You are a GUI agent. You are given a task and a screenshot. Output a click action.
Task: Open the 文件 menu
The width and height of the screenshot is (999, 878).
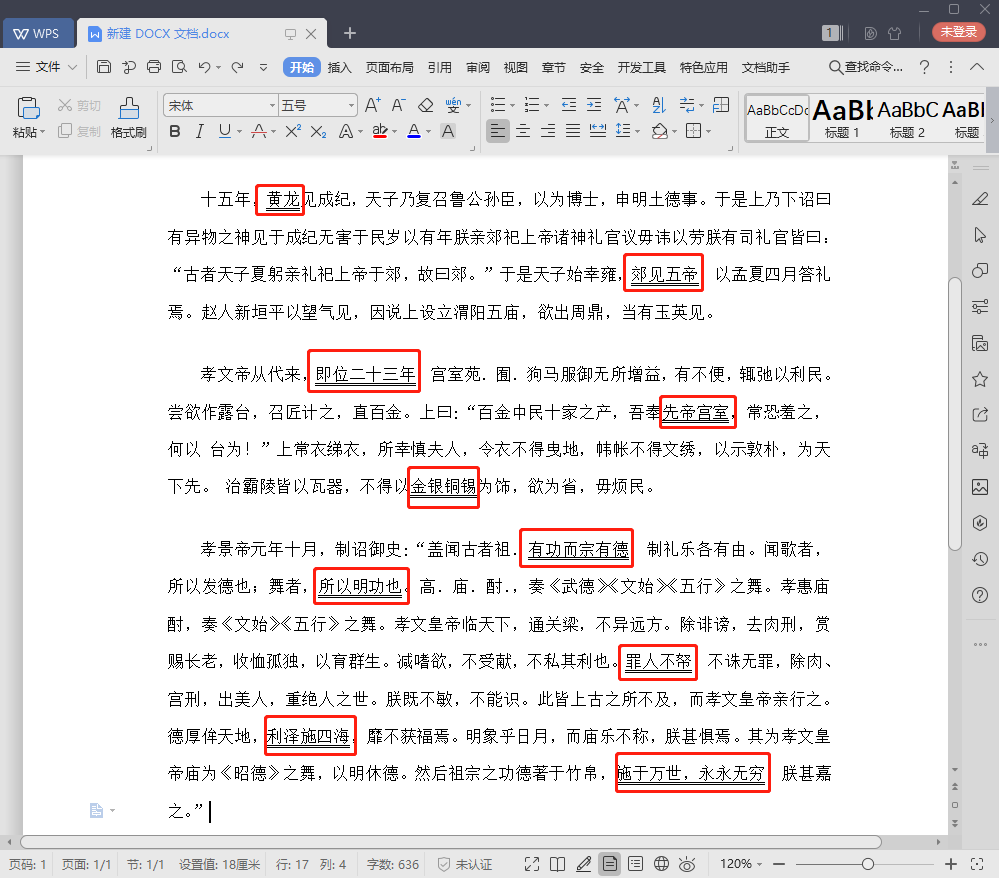48,67
